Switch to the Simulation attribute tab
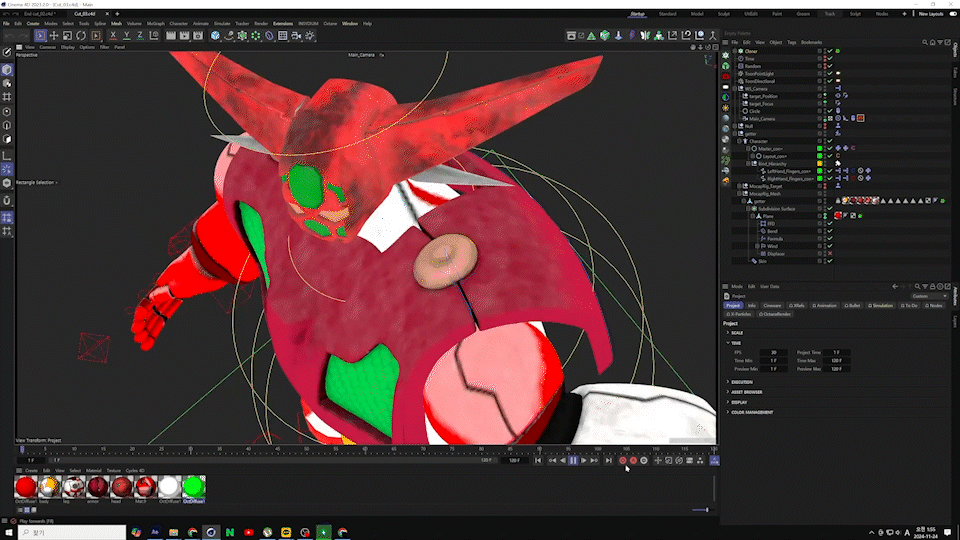Viewport: 960px width, 540px height. click(x=880, y=306)
